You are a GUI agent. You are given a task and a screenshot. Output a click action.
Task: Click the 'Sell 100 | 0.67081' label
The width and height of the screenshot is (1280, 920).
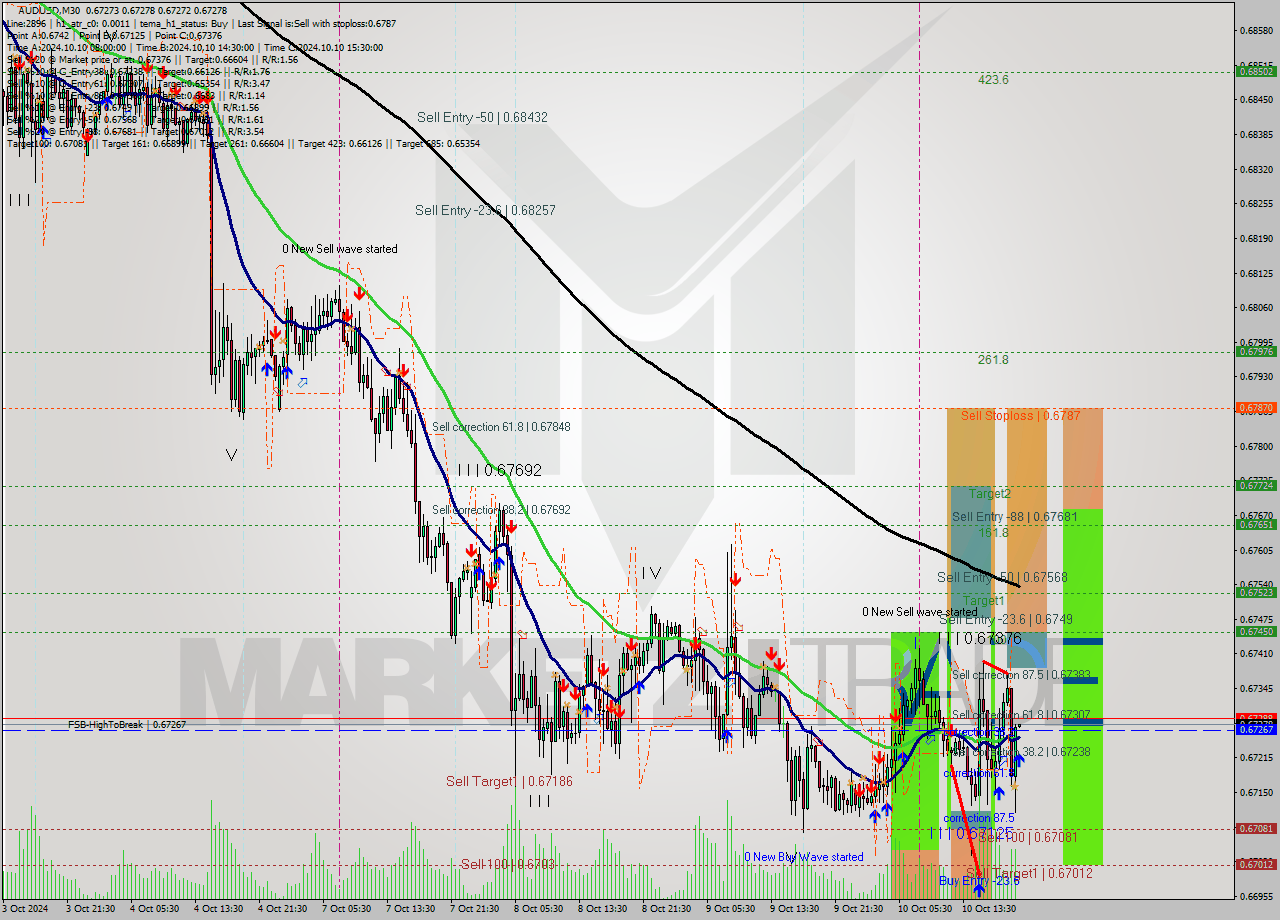pos(1028,837)
